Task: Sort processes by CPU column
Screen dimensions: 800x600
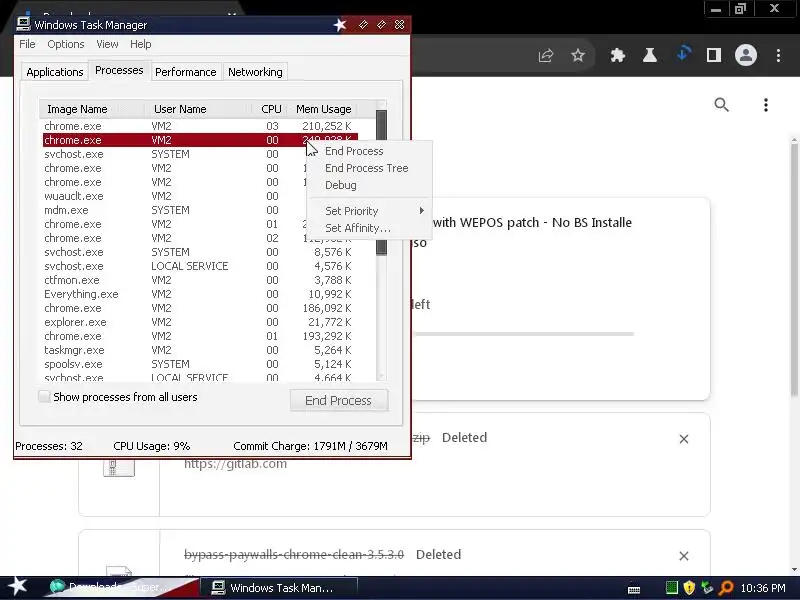Action: click(268, 109)
